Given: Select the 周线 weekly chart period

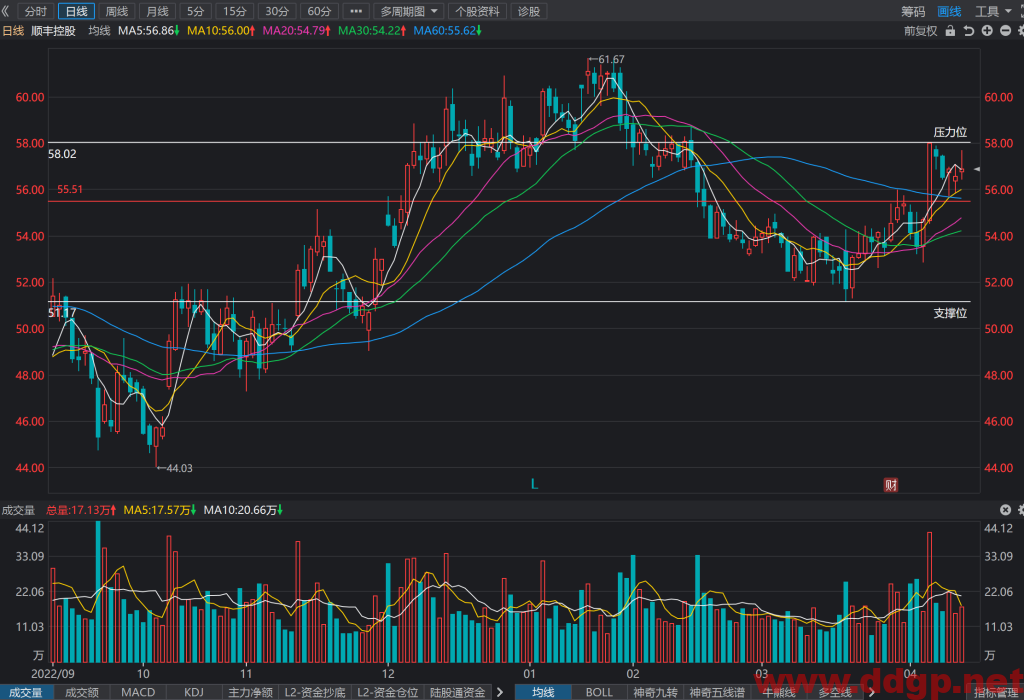Looking at the screenshot, I should tap(117, 11).
